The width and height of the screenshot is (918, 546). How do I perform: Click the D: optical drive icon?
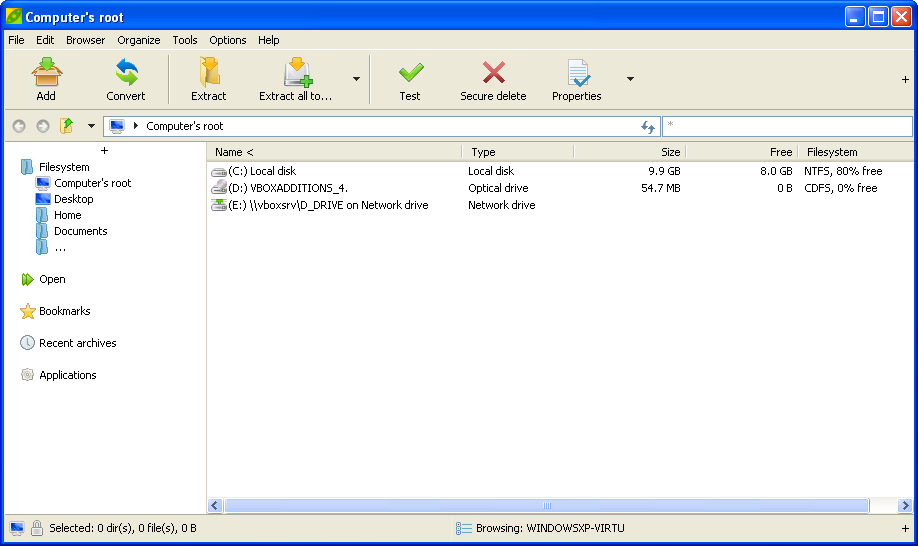tap(219, 187)
